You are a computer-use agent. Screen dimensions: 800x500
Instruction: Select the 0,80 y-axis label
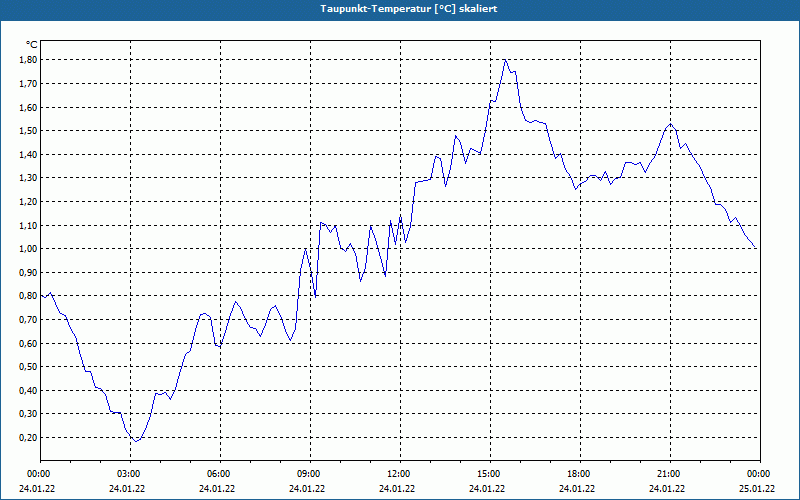coord(28,296)
